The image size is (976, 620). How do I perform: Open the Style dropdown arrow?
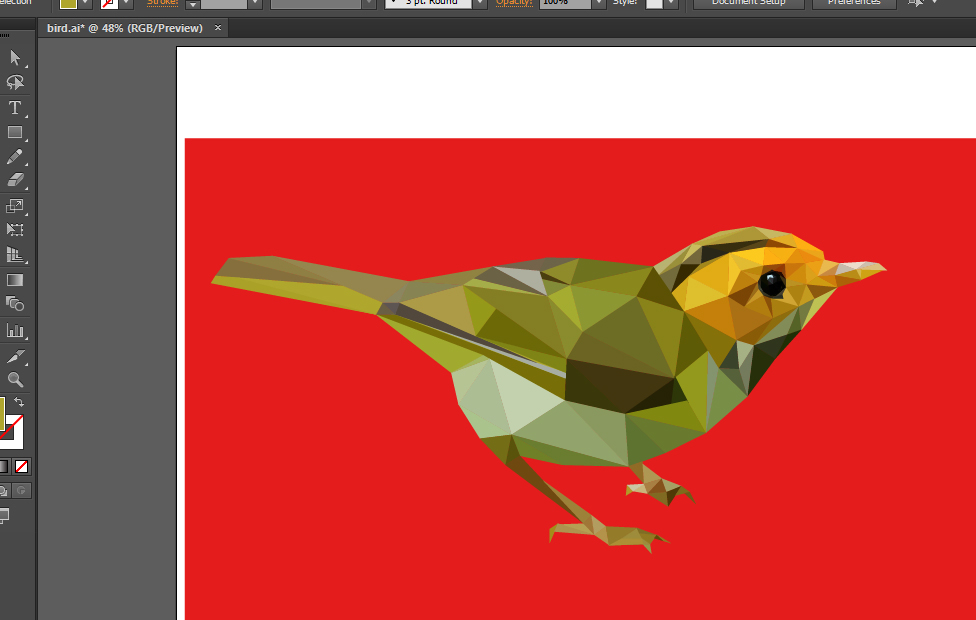(670, 2)
